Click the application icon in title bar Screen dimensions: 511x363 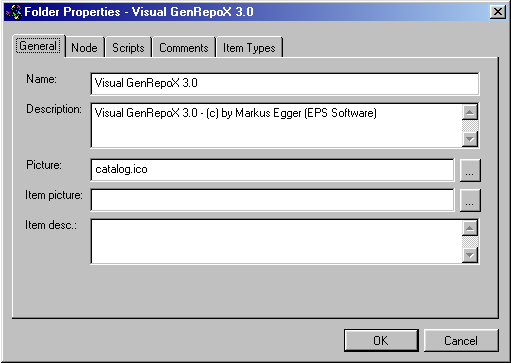14,12
